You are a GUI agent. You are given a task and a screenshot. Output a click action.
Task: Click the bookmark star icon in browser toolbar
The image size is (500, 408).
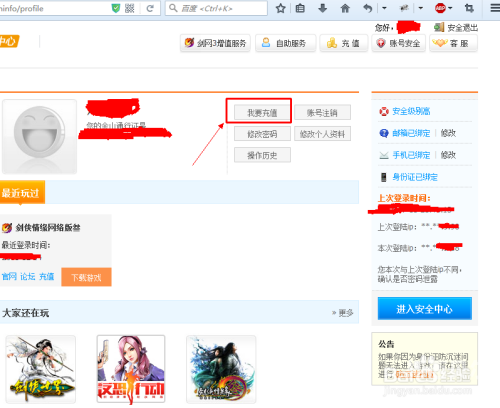coord(281,8)
